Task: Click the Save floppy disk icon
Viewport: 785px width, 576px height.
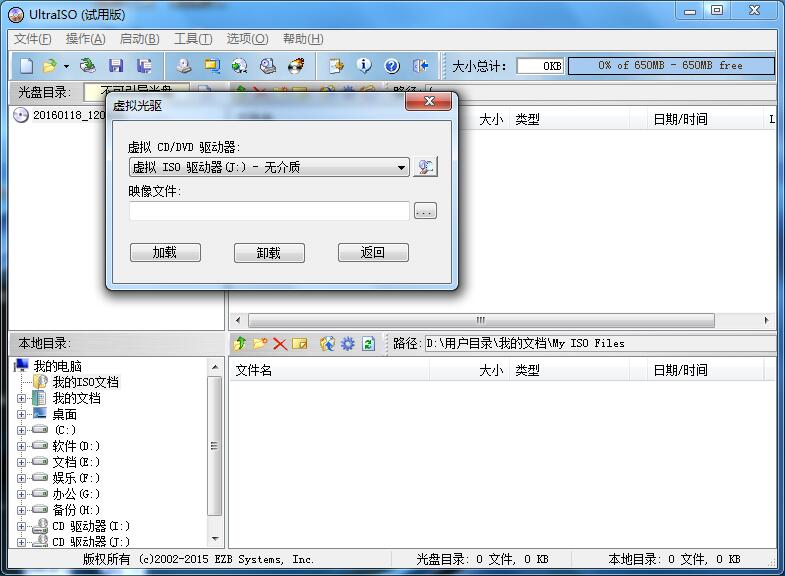Action: (116, 66)
